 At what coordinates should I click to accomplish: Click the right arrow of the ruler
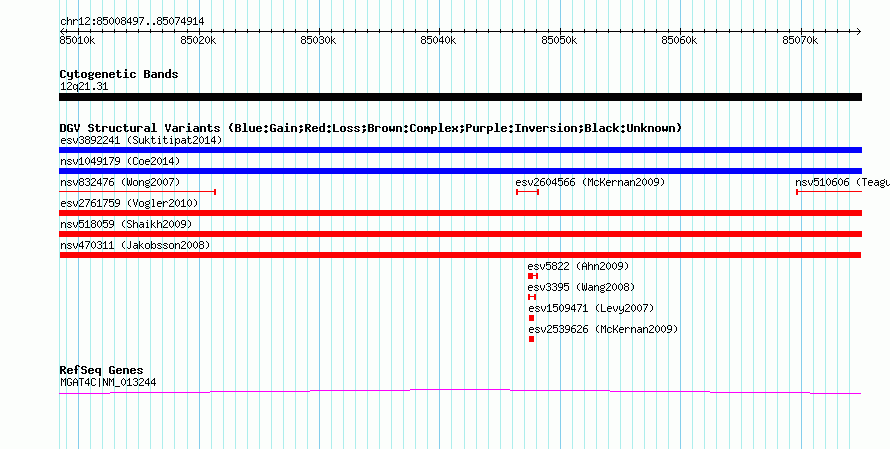[x=859, y=31]
